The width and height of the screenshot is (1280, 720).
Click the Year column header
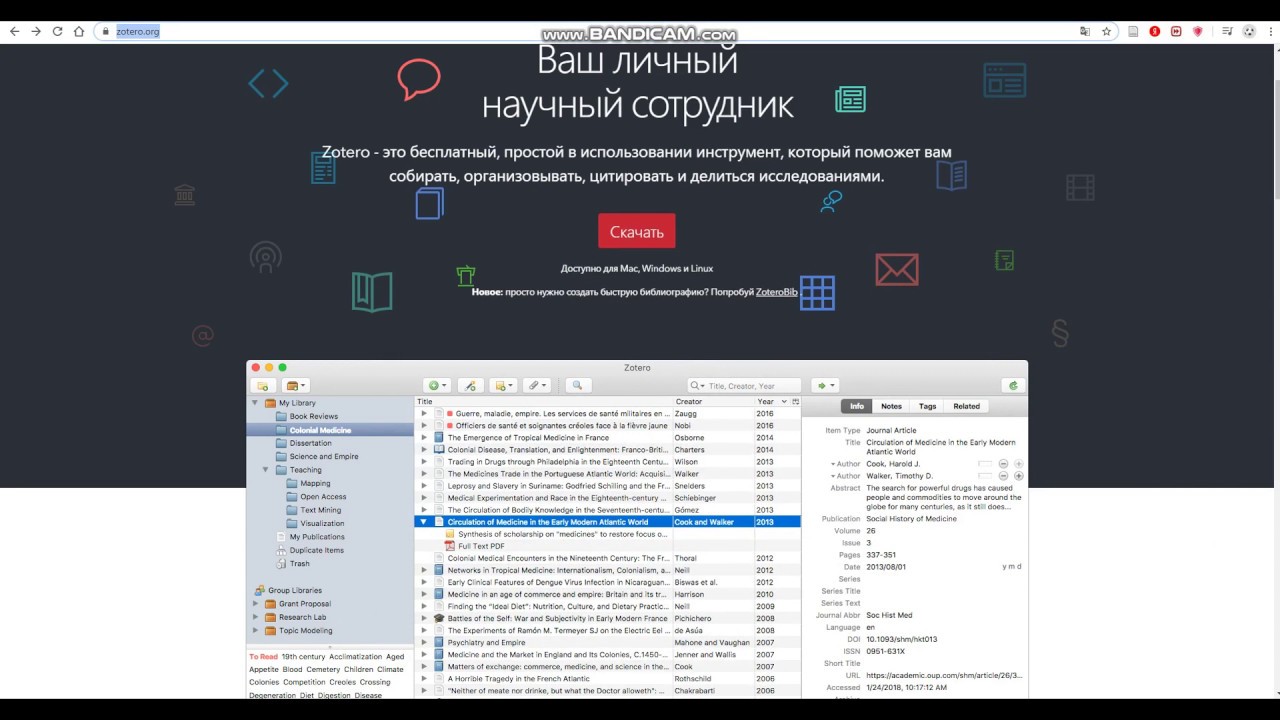tap(772, 402)
